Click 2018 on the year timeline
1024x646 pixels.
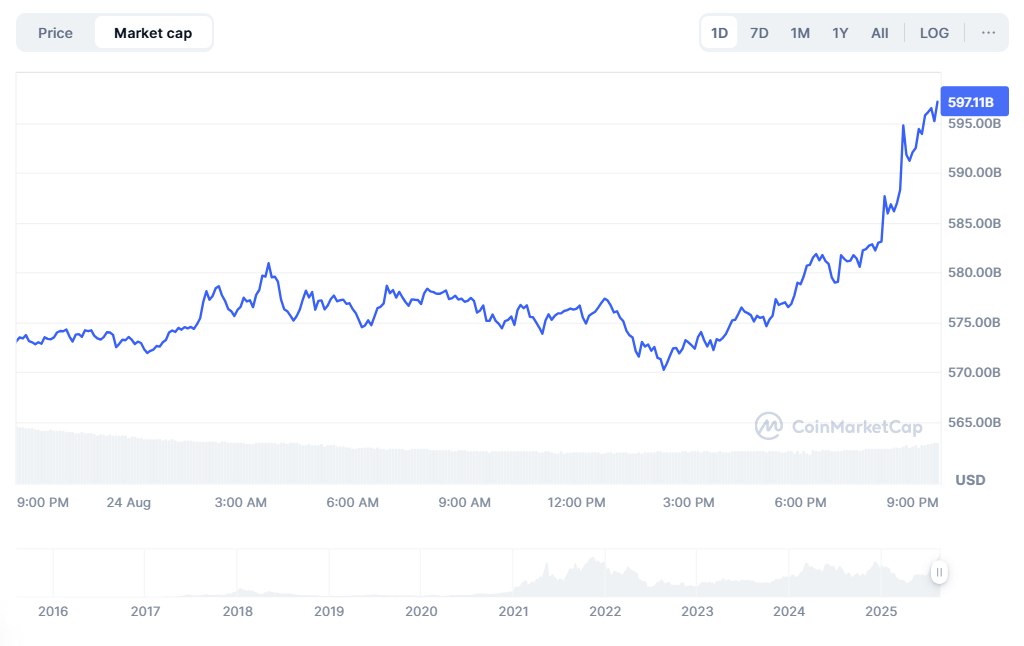pos(237,611)
